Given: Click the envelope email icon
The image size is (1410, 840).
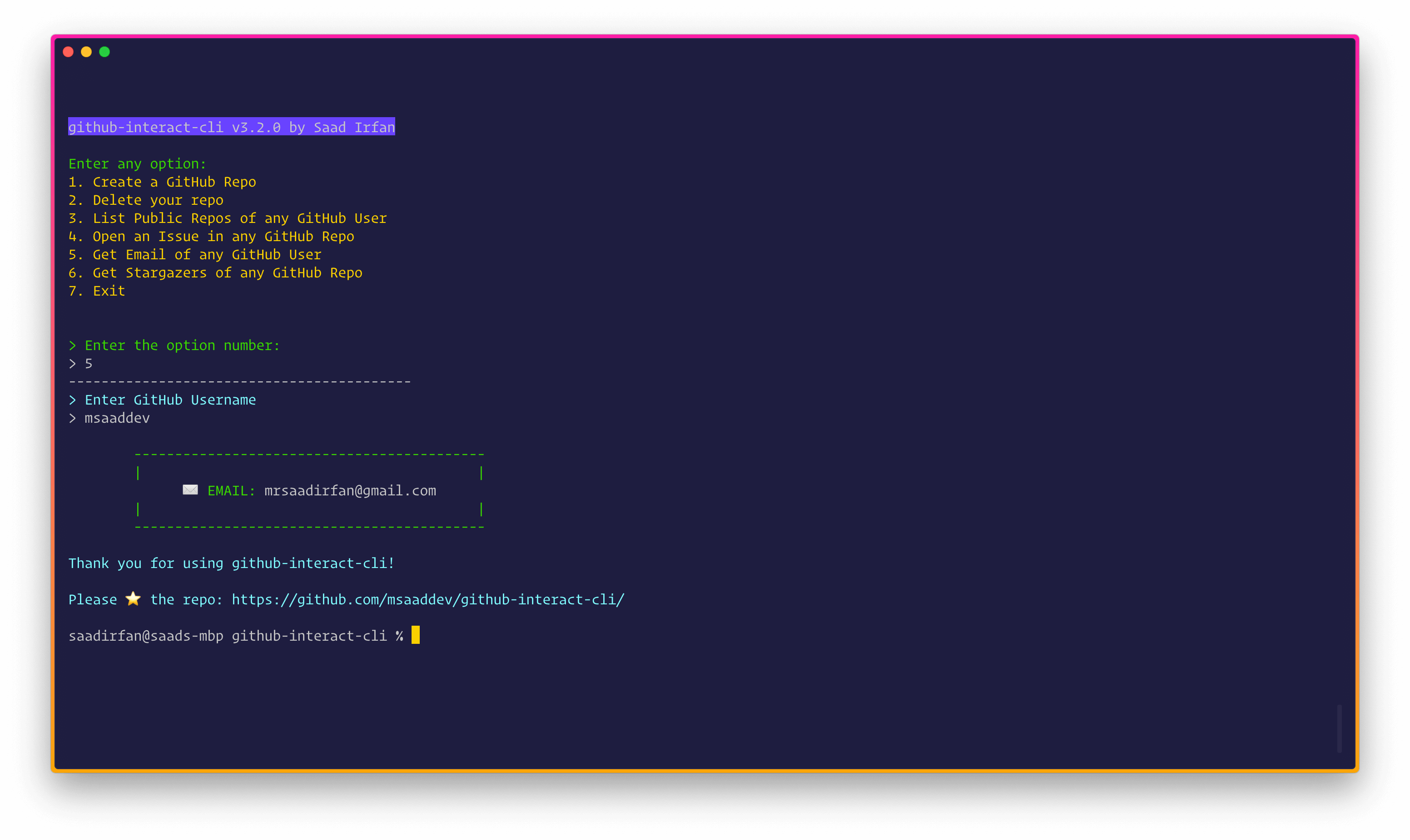Looking at the screenshot, I should coord(190,489).
